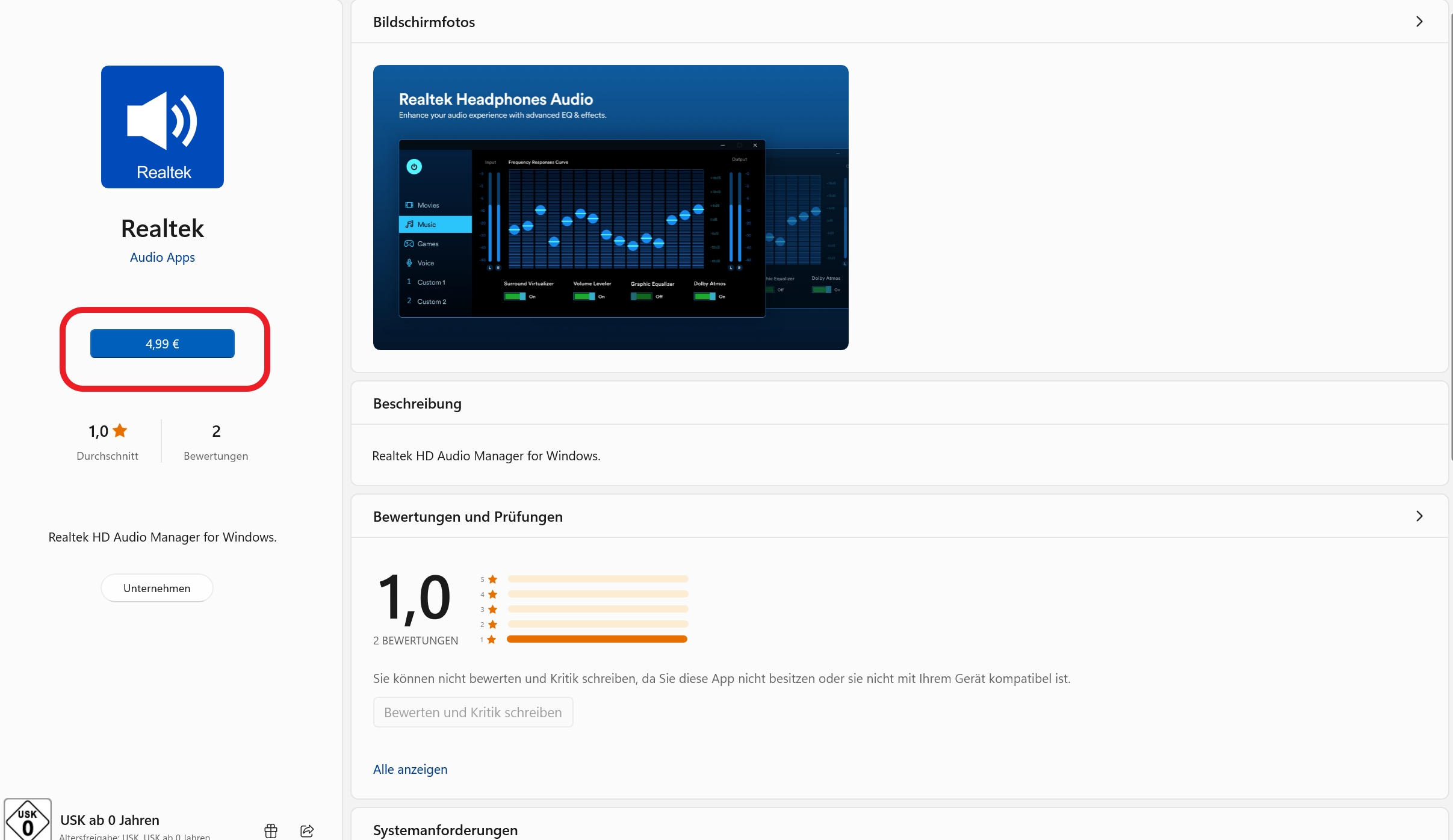The width and height of the screenshot is (1453, 840).
Task: Click the gift icon to buy as present
Action: (271, 831)
